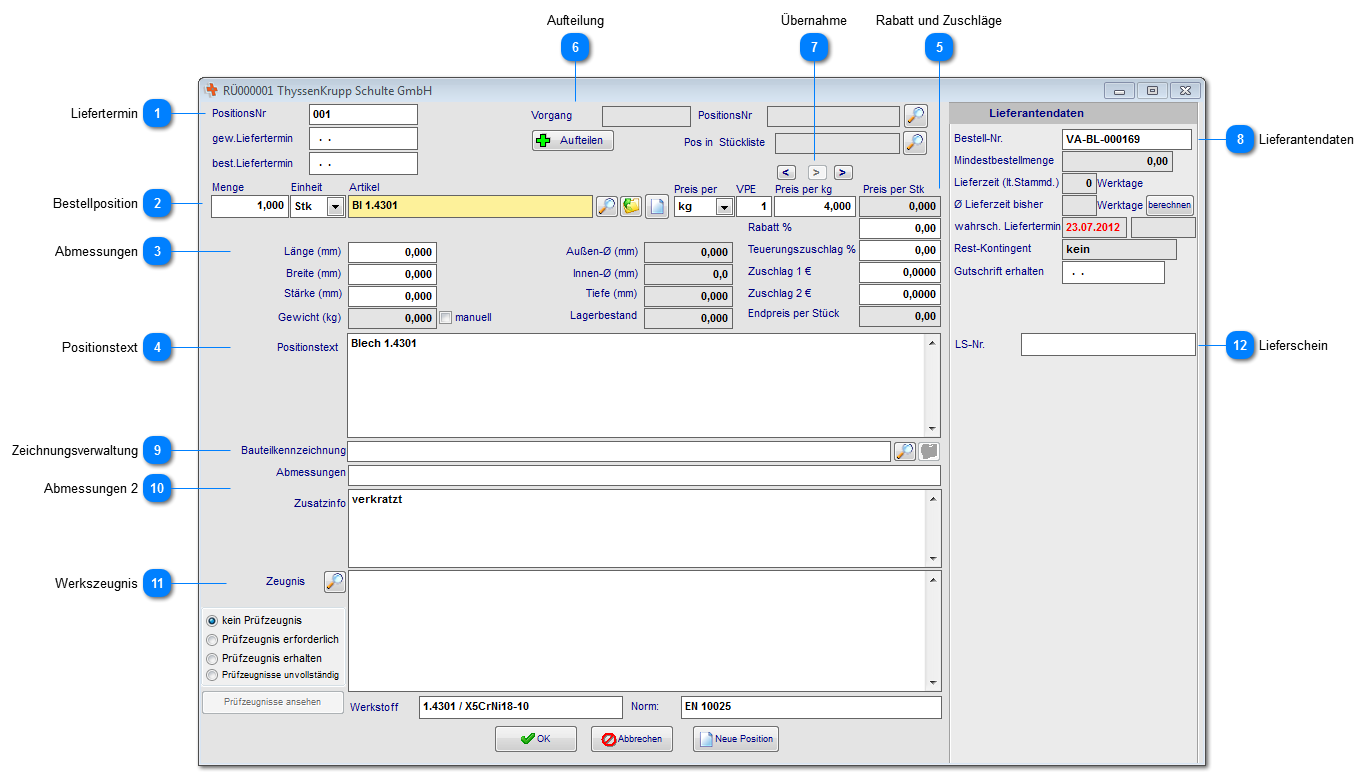Click the Zuschlag 2 € field
The height and width of the screenshot is (774, 1370).
[x=900, y=295]
